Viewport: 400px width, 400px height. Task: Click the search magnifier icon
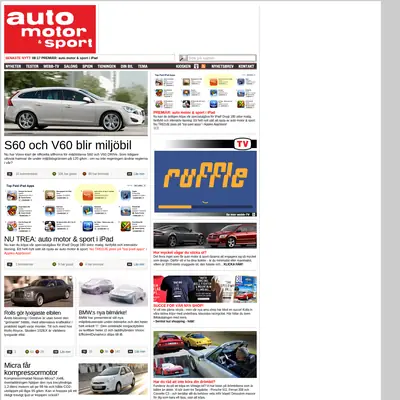(183, 58)
